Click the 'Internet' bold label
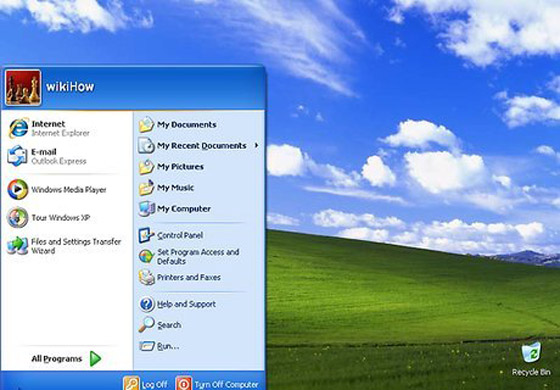 [x=48, y=124]
